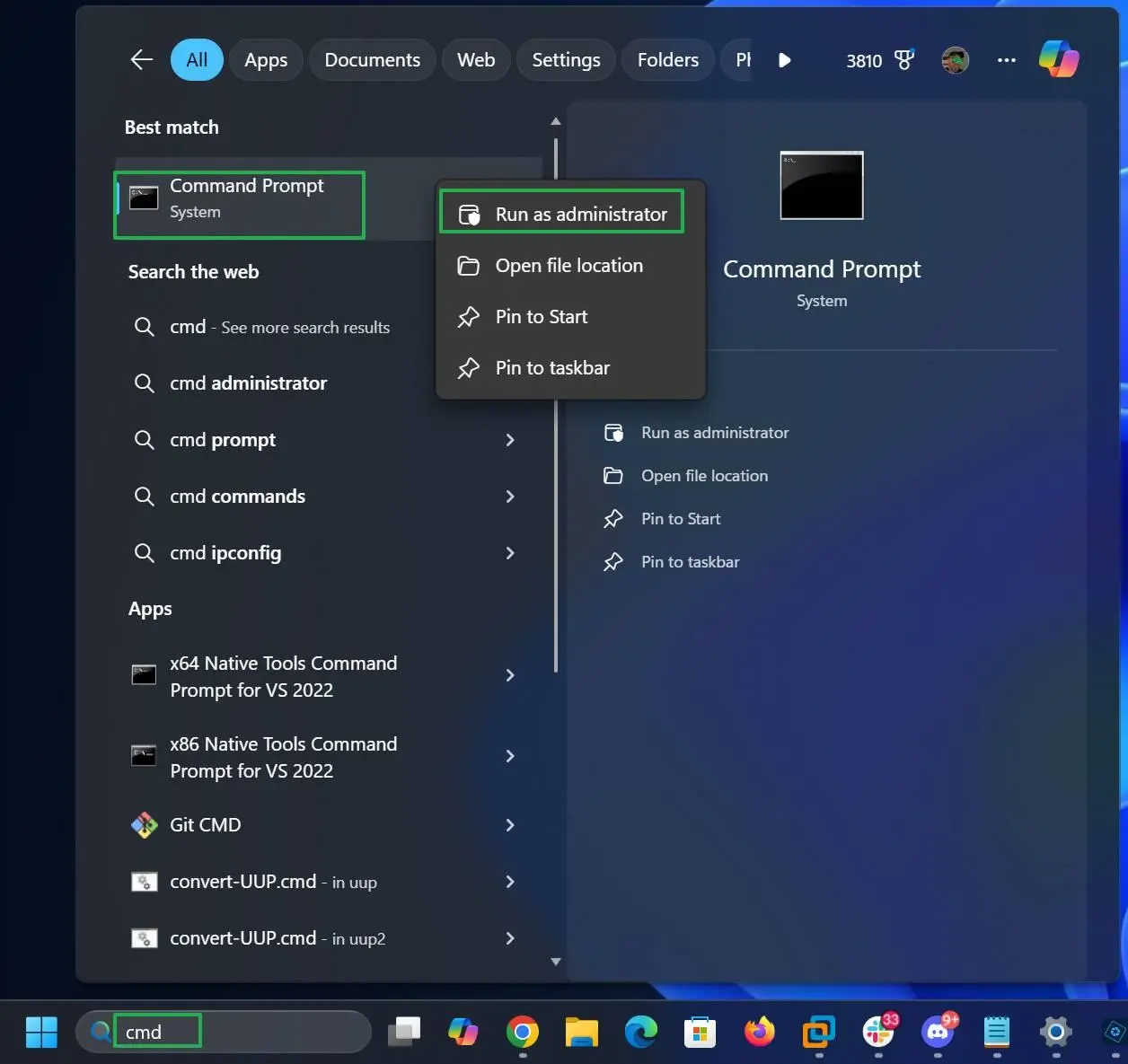
Task: Open Notepad from the taskbar
Action: [x=997, y=1032]
